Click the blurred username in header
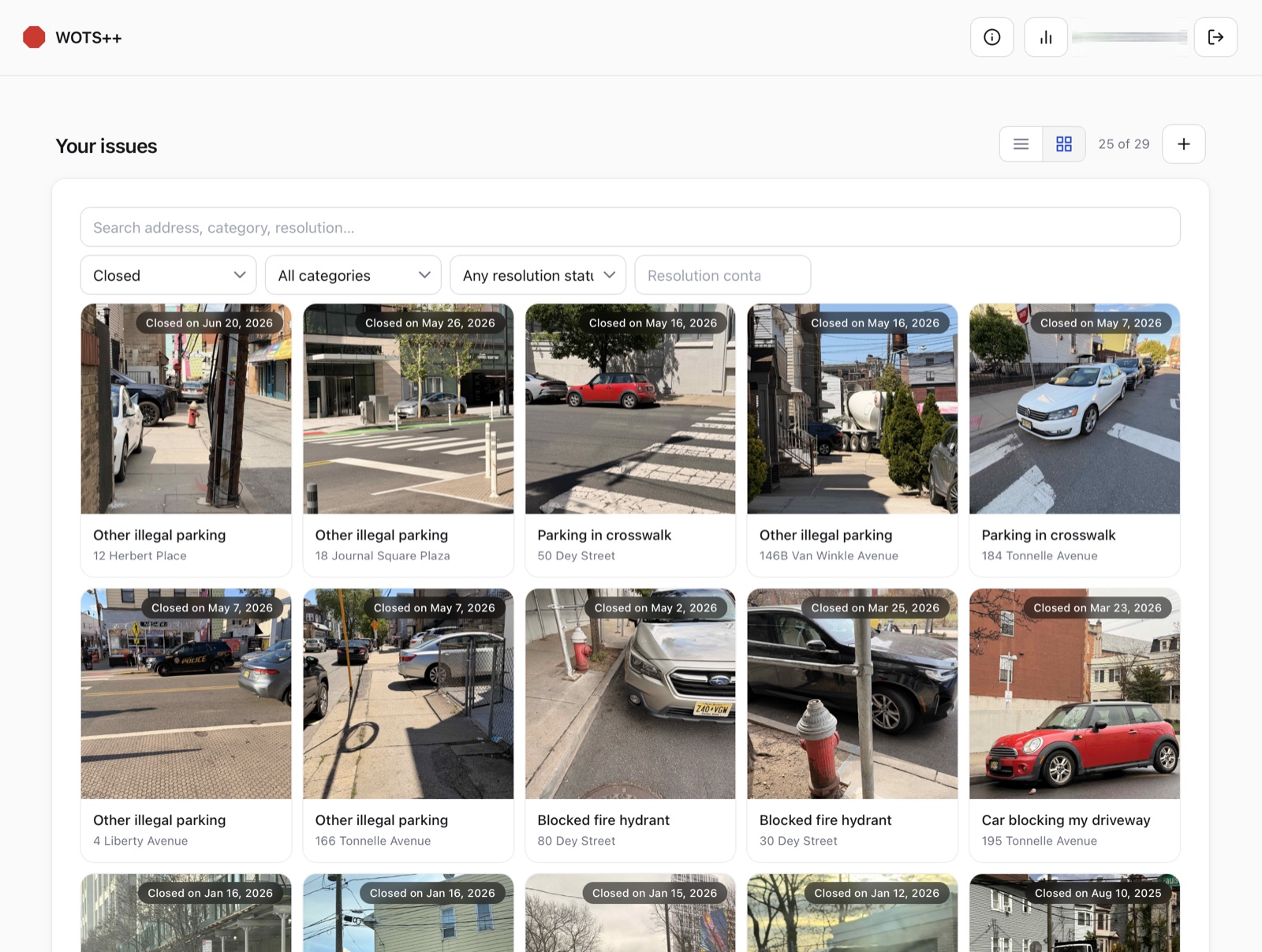1262x952 pixels. (1129, 37)
